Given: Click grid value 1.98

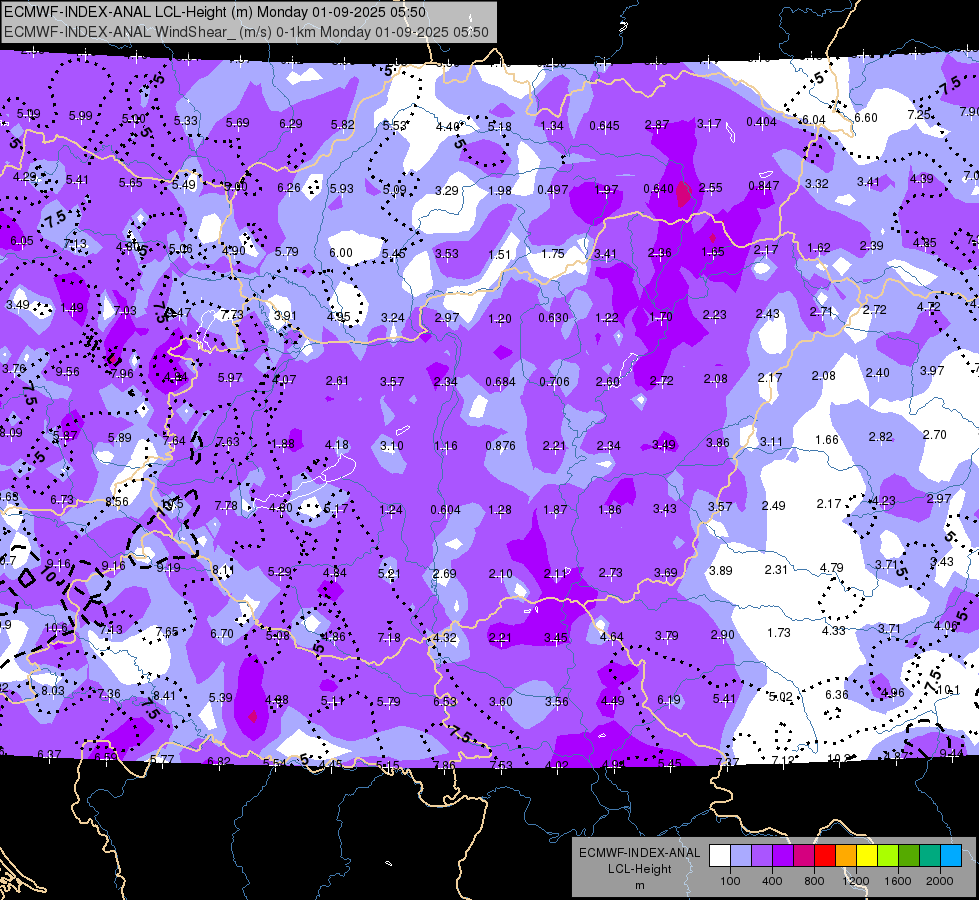Looking at the screenshot, I should (500, 190).
